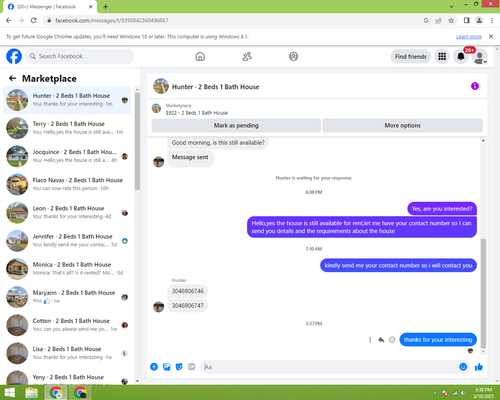Open Learn more link in update bar
Image resolution: width=500 pixels, height=400 pixels.
pos(469,37)
